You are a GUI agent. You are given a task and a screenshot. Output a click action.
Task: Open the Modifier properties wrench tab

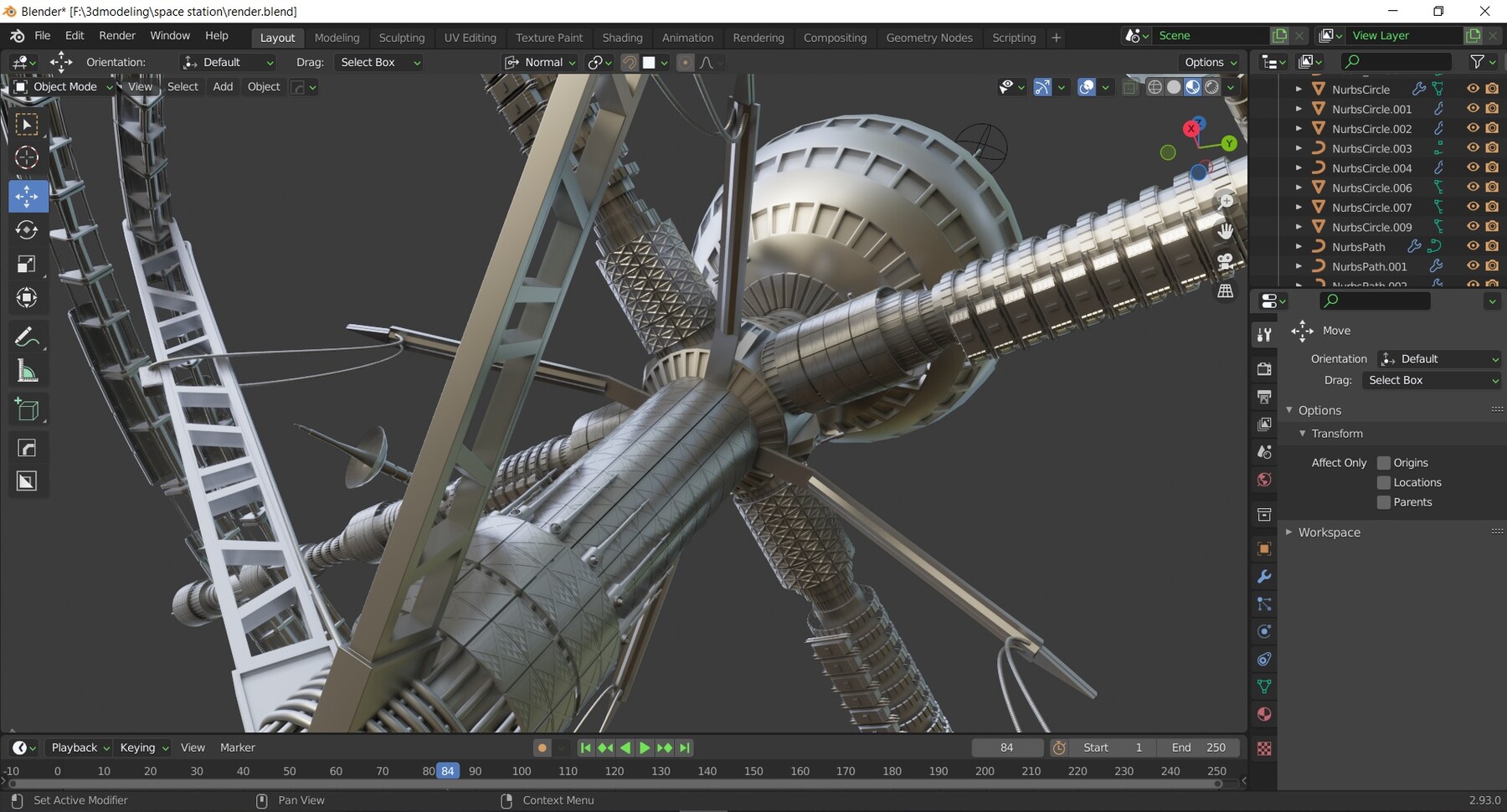(x=1264, y=577)
